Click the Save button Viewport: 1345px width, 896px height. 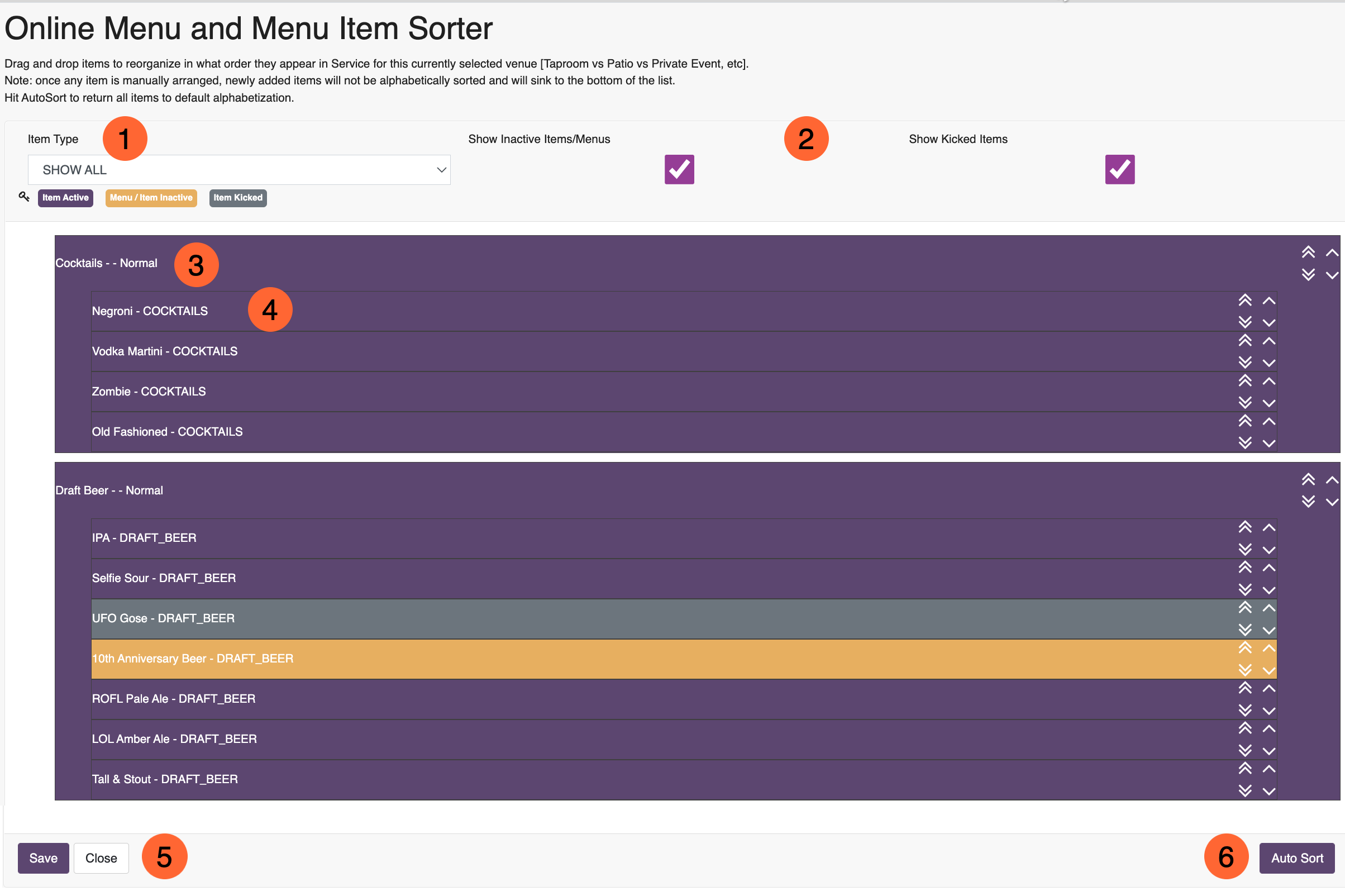point(44,857)
